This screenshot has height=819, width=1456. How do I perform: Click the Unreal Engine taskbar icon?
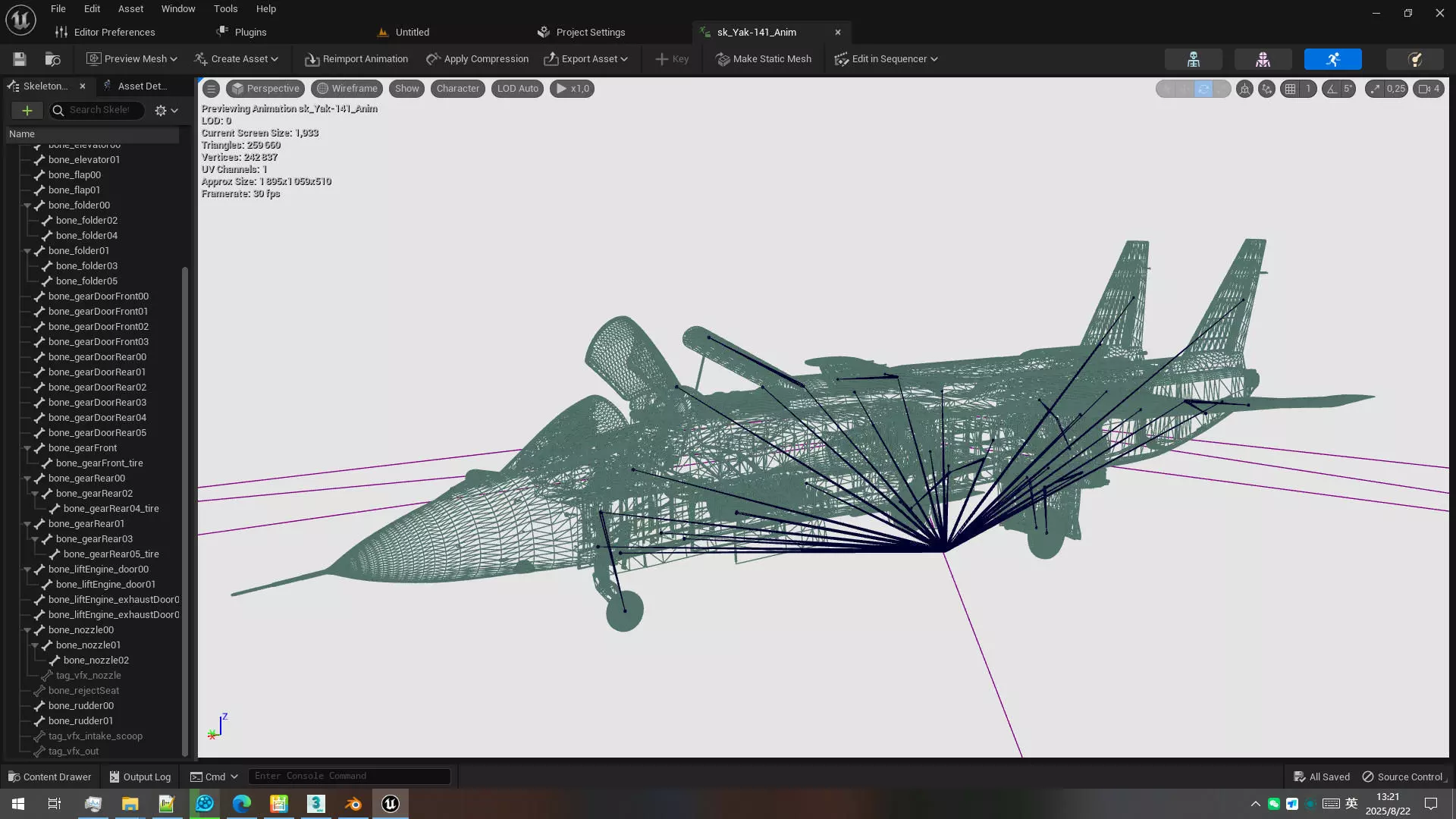tap(391, 804)
